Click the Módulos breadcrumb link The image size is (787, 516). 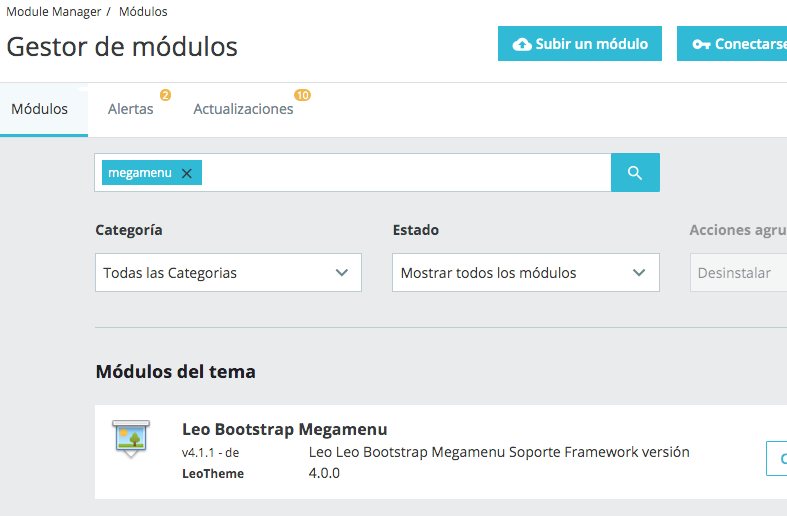[143, 12]
